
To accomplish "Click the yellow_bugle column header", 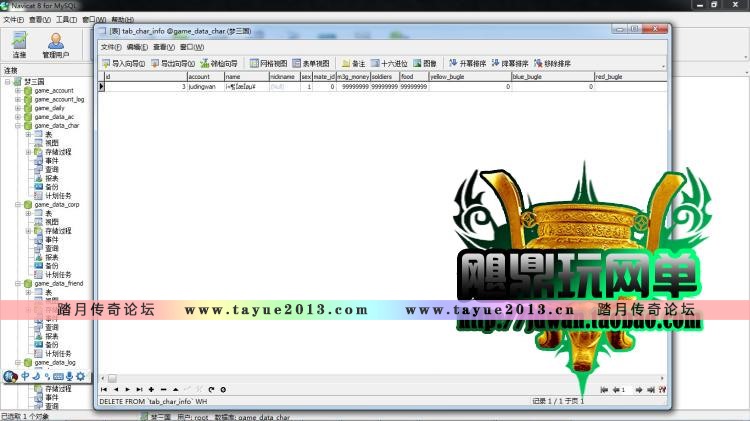I will click(x=470, y=77).
